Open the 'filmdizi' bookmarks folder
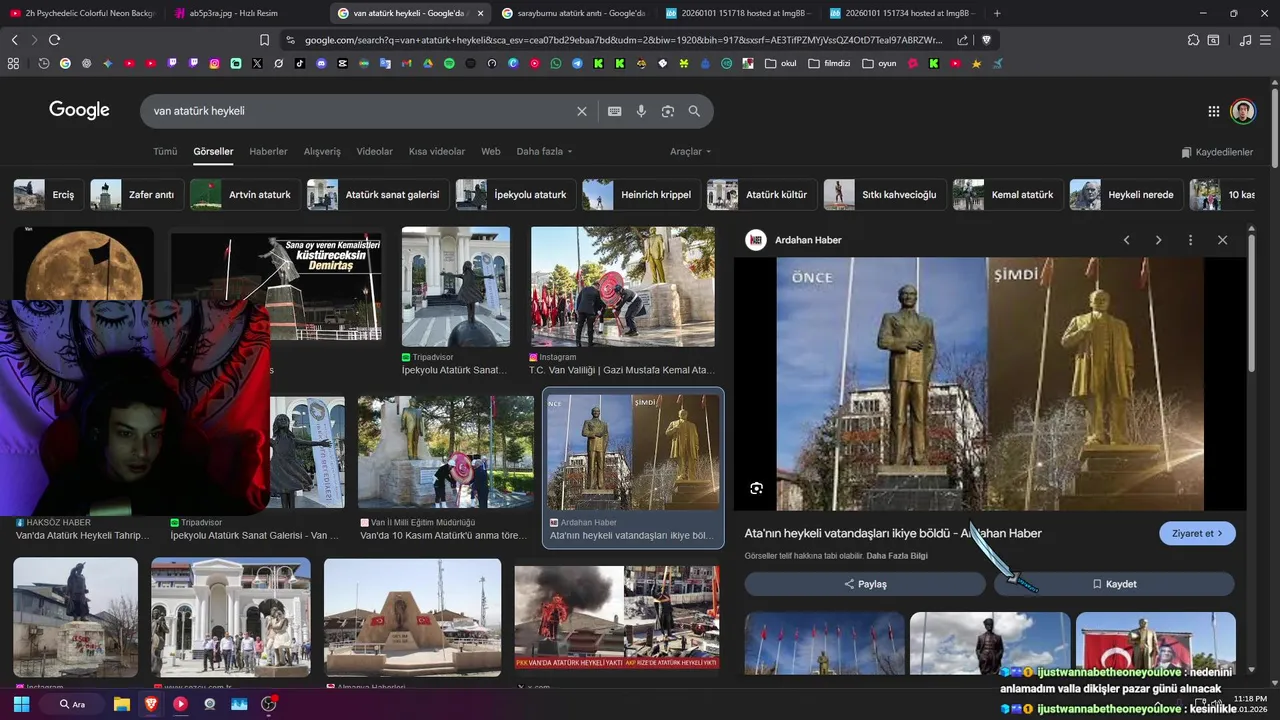Image resolution: width=1280 pixels, height=720 pixels. [x=829, y=63]
